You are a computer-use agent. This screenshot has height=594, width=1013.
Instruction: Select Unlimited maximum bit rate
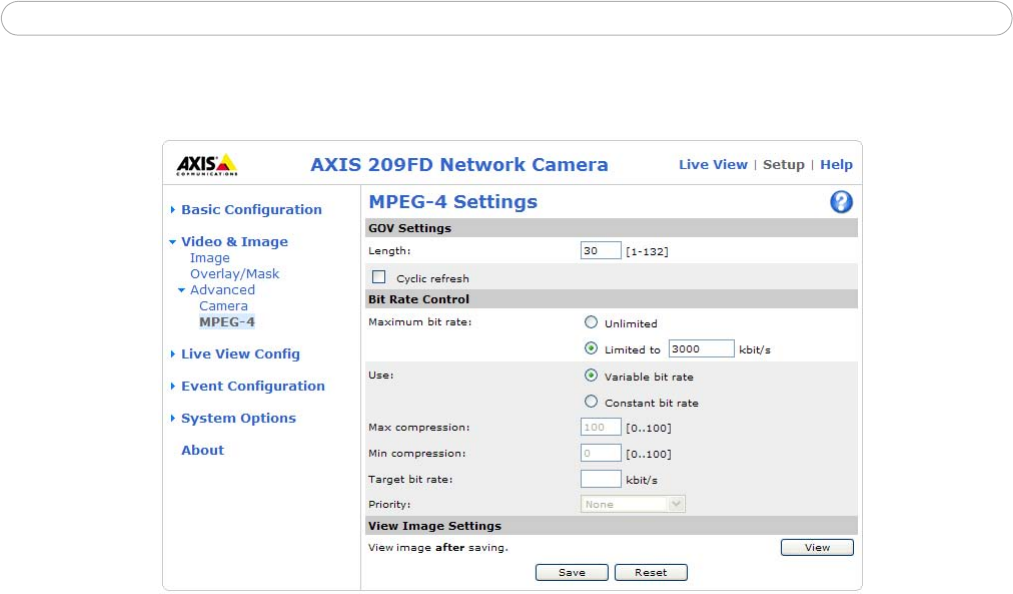(x=591, y=323)
